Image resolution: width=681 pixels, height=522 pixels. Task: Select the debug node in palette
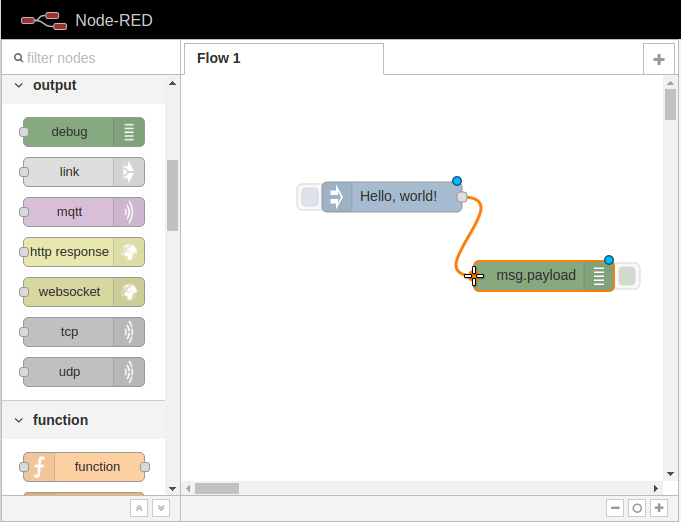point(84,132)
